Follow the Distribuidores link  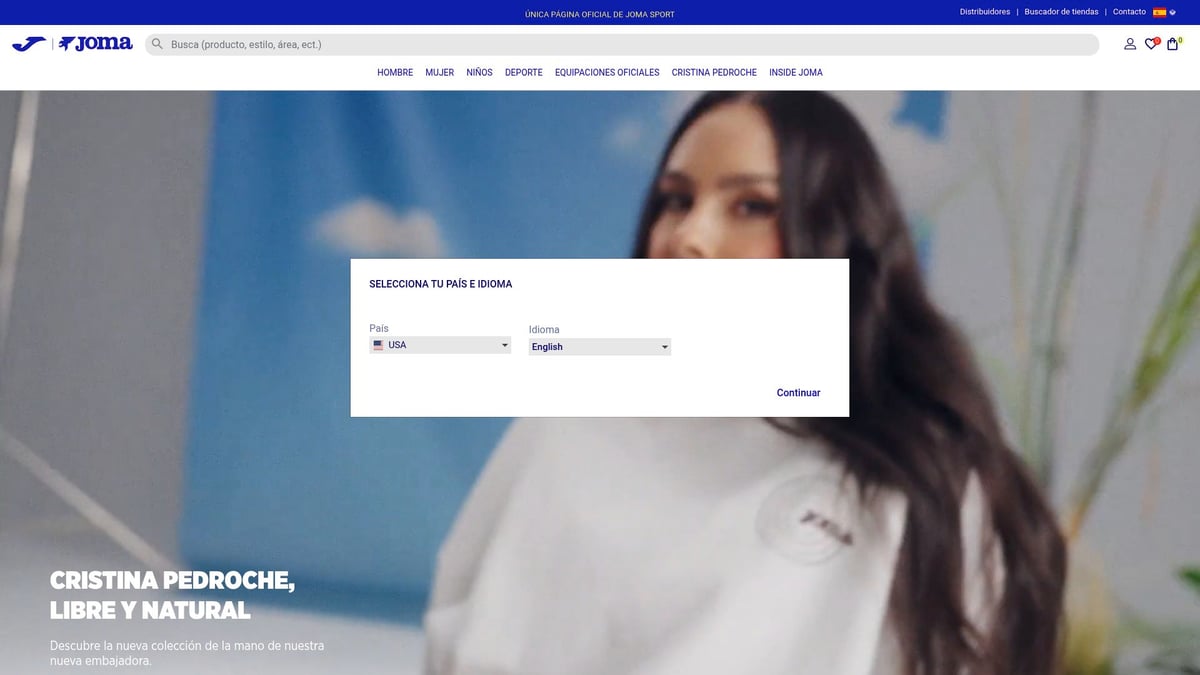[x=985, y=12]
